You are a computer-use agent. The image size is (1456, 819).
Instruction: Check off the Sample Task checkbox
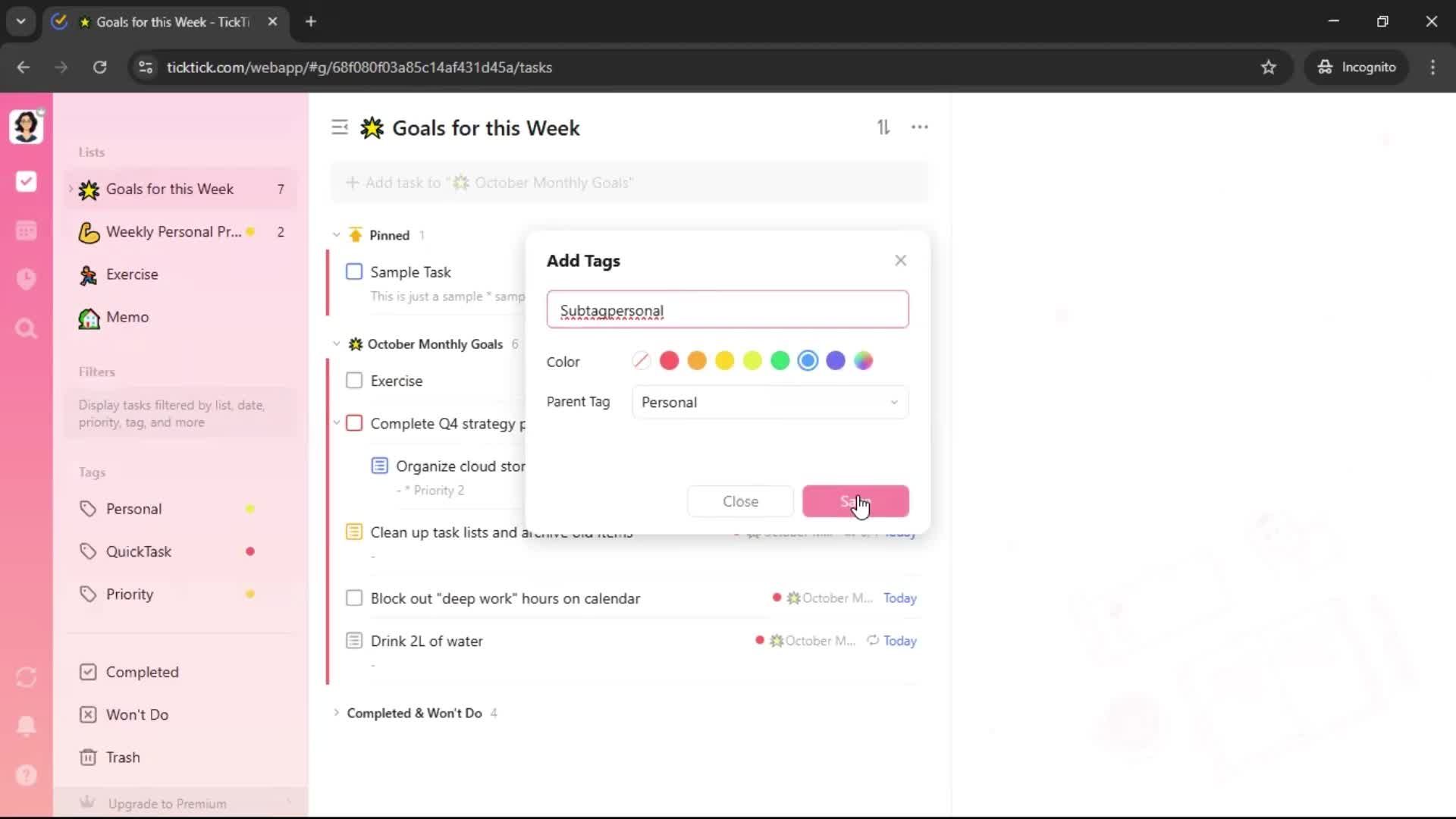coord(354,271)
